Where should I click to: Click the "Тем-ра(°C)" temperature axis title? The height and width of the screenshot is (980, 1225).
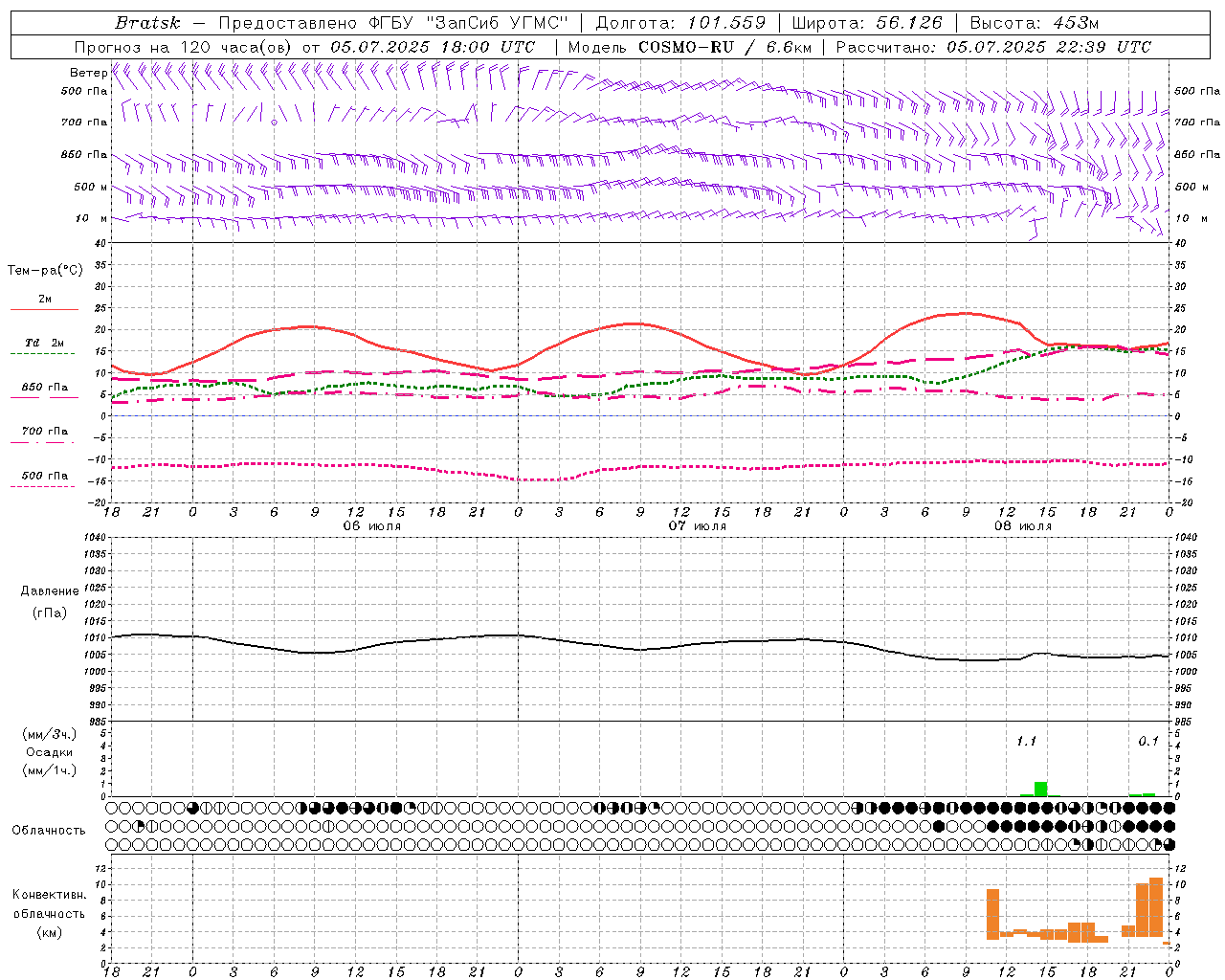[x=45, y=271]
